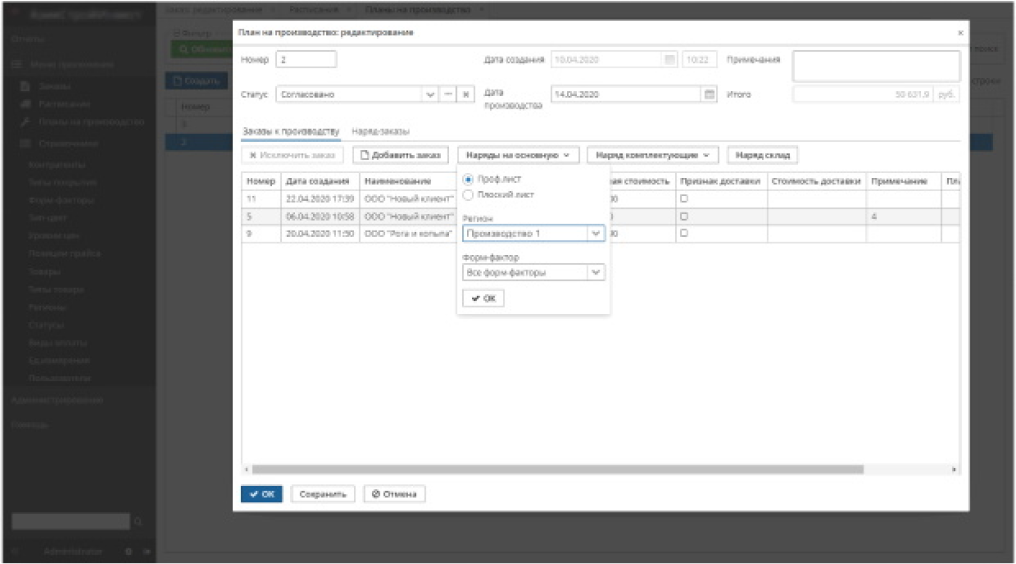Click the sidebar search input field
The image size is (1016, 564).
tap(71, 521)
